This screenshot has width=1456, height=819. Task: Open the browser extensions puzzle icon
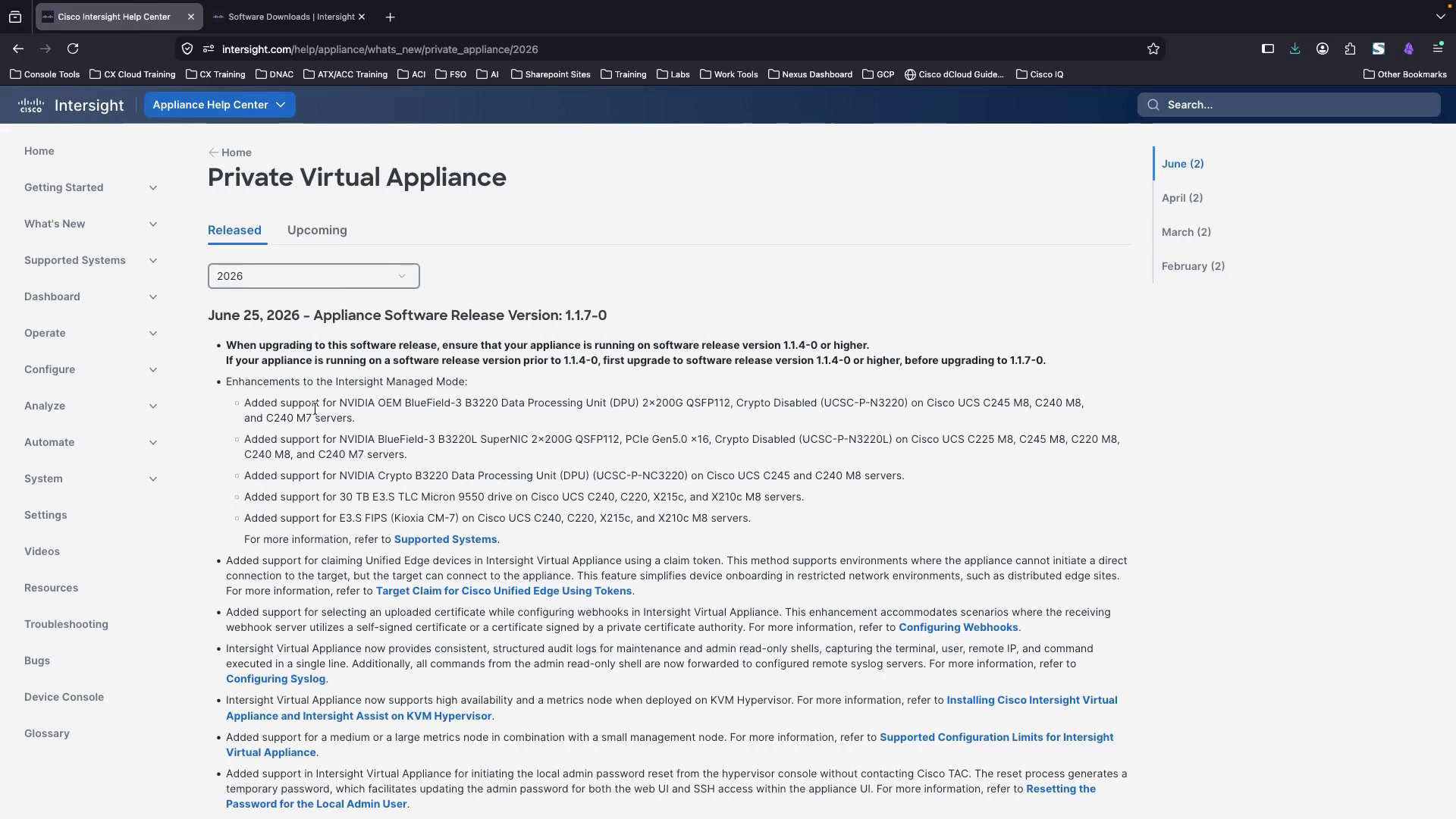[1350, 49]
